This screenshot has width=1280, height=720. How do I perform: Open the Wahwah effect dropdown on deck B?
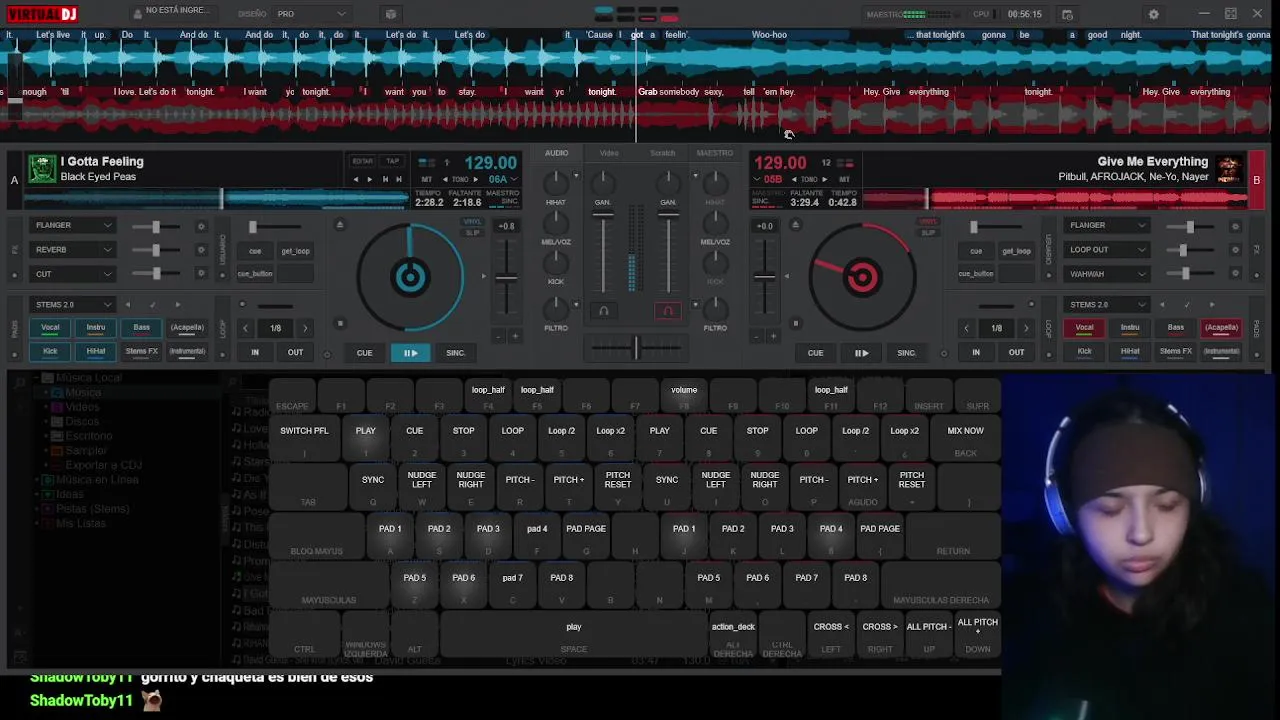coord(1107,274)
